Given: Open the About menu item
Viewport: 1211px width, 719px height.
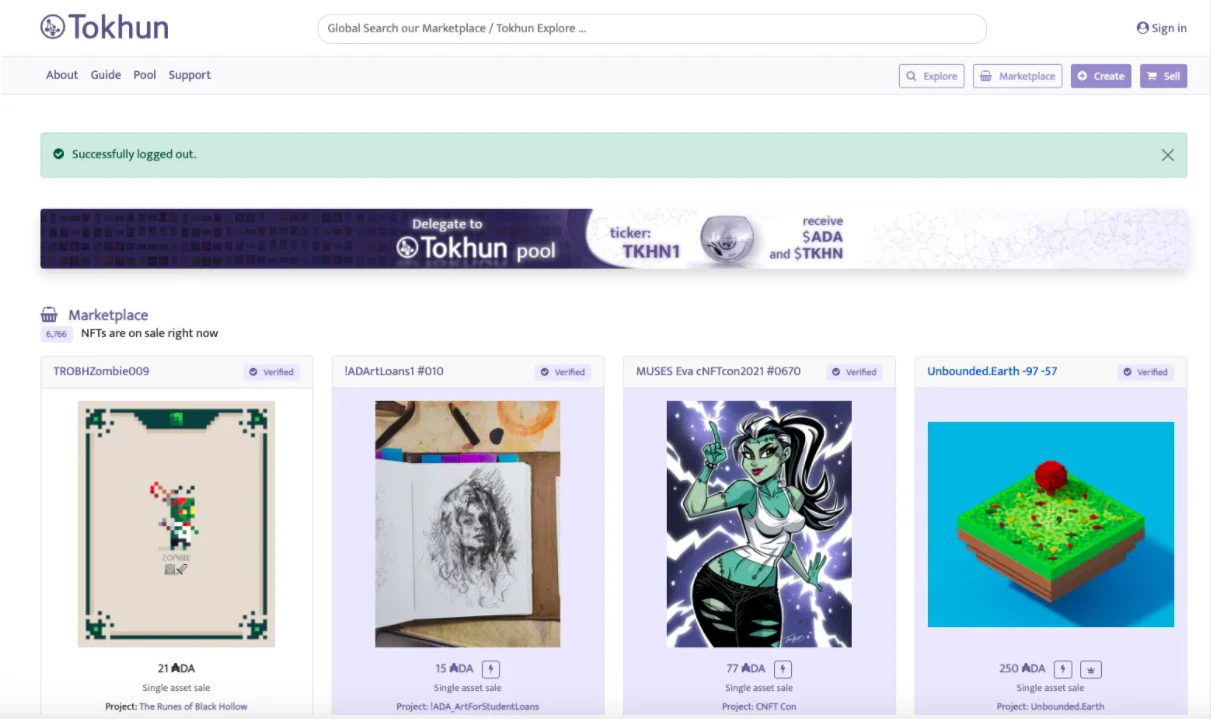Looking at the screenshot, I should (62, 75).
